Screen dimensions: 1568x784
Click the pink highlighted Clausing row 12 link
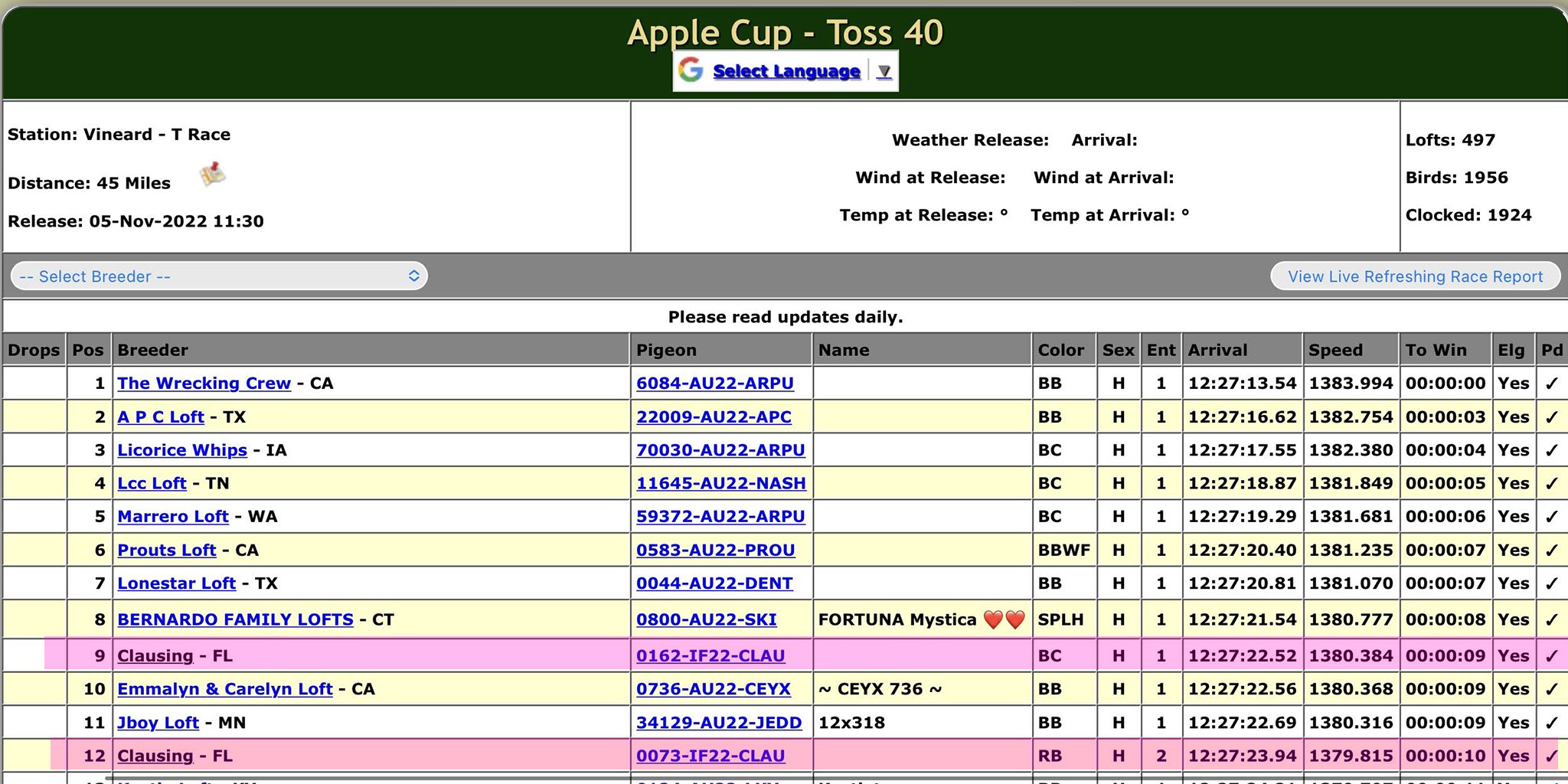[155, 756]
